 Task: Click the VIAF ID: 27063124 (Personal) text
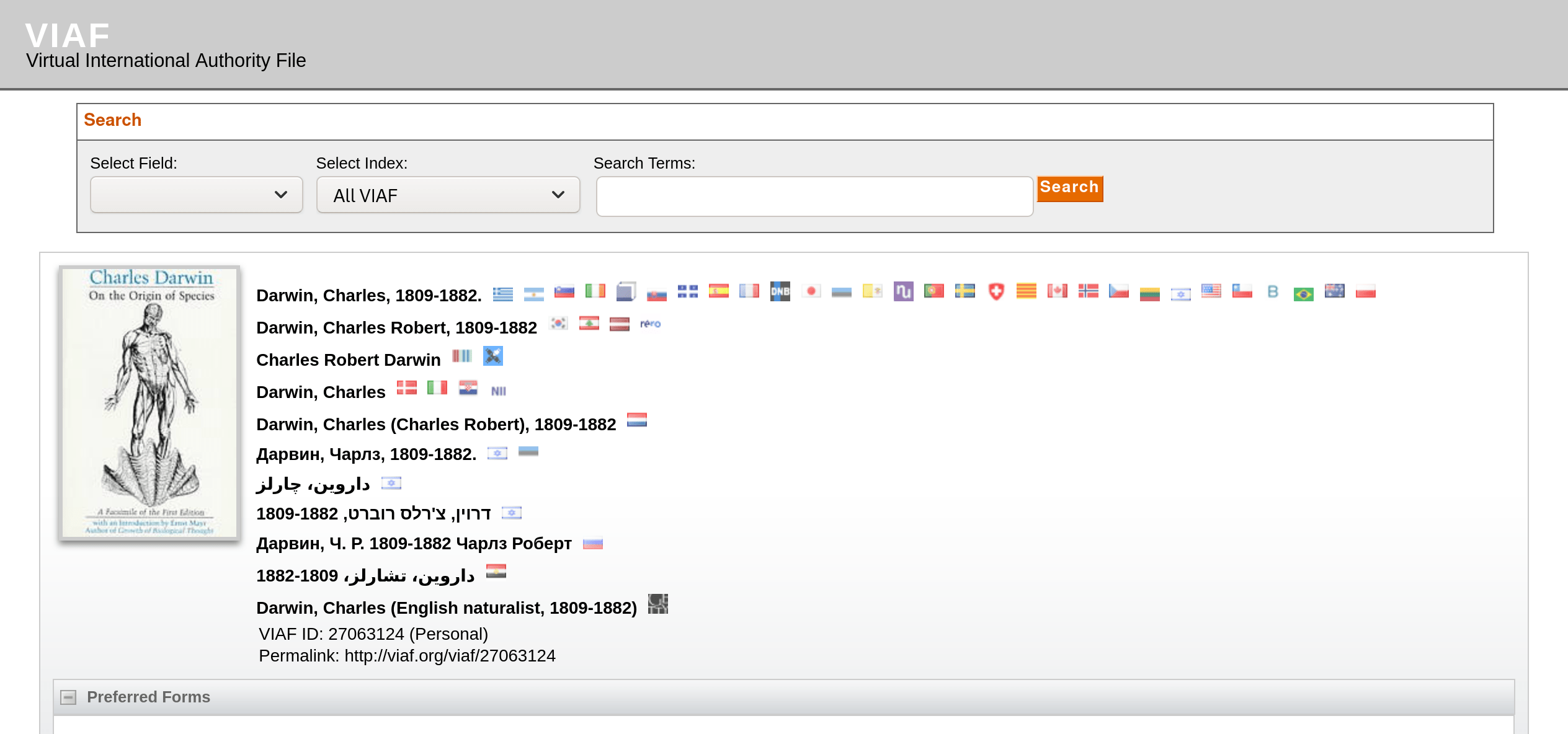[x=373, y=634]
